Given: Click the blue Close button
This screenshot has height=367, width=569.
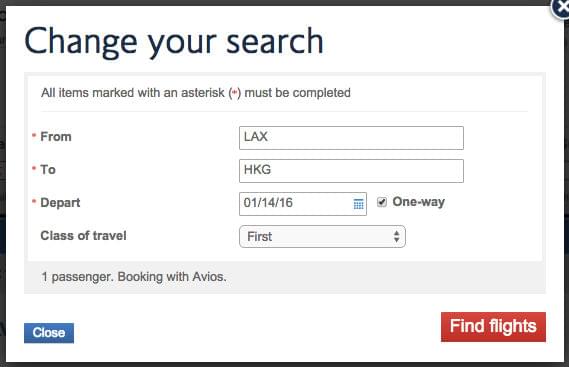Looking at the screenshot, I should (49, 333).
